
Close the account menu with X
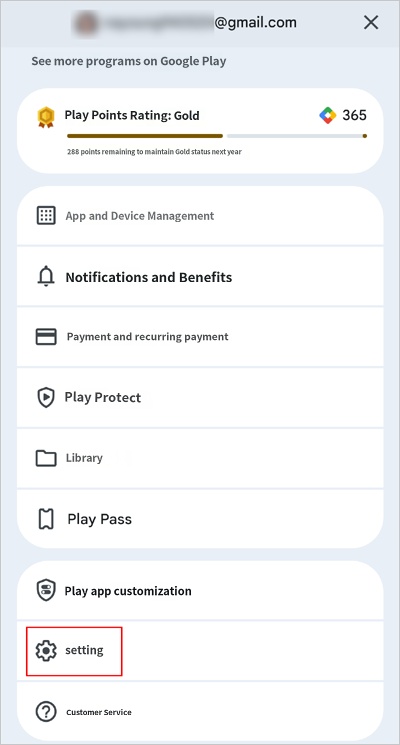click(x=371, y=22)
